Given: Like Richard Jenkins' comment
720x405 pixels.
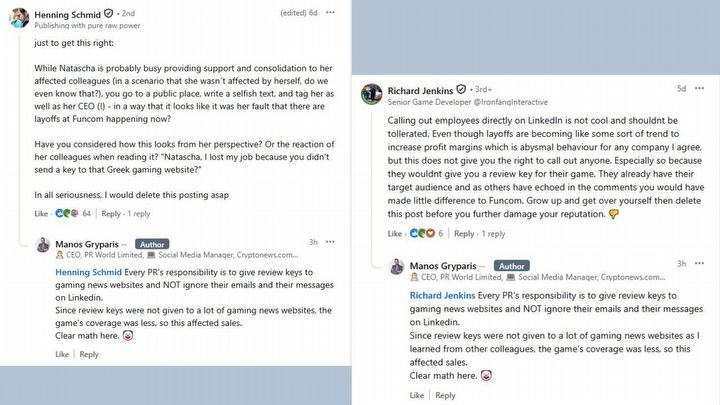Looking at the screenshot, I should [395, 234].
